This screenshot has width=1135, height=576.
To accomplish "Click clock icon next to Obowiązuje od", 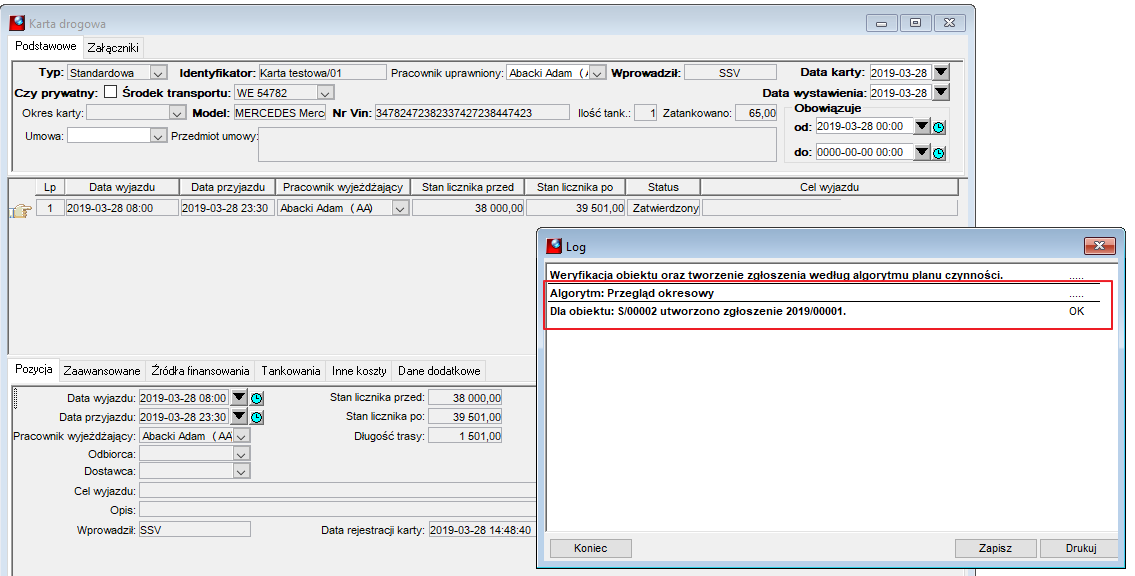I will [939, 127].
